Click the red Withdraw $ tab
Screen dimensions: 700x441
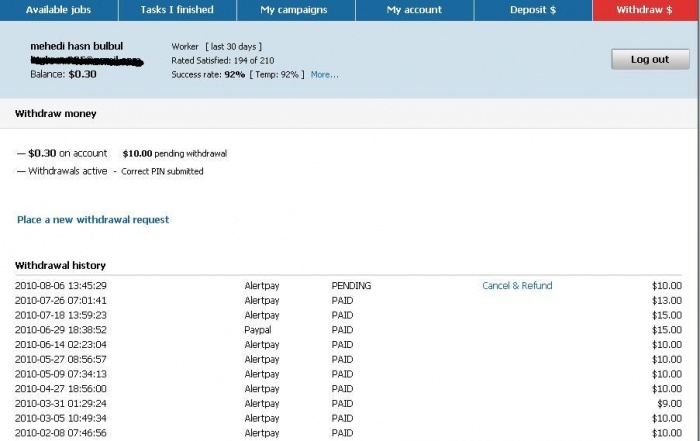point(645,10)
